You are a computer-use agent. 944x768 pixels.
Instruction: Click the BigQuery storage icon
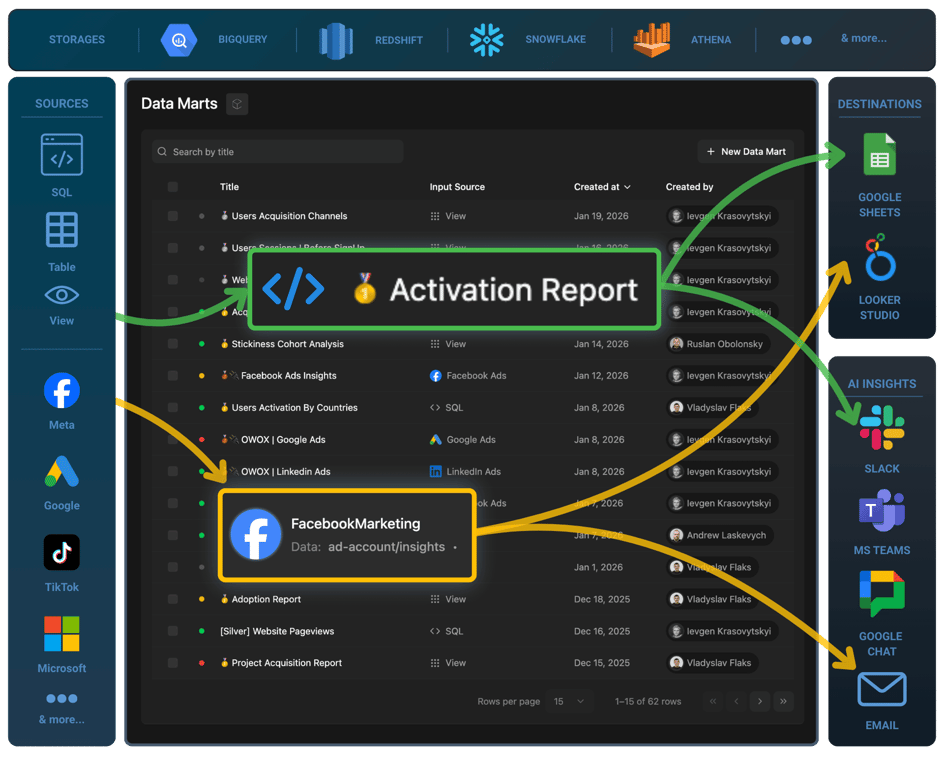(x=179, y=40)
